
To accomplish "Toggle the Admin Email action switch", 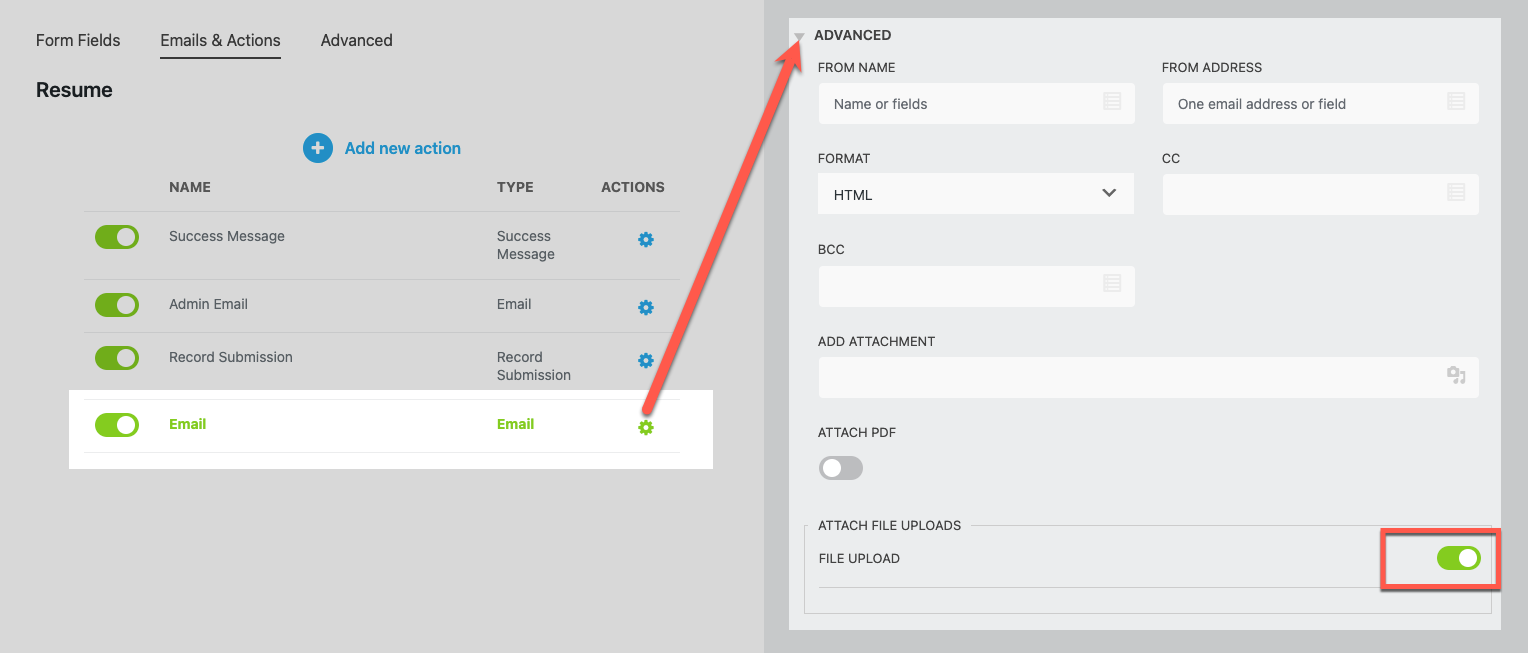I will tap(117, 305).
